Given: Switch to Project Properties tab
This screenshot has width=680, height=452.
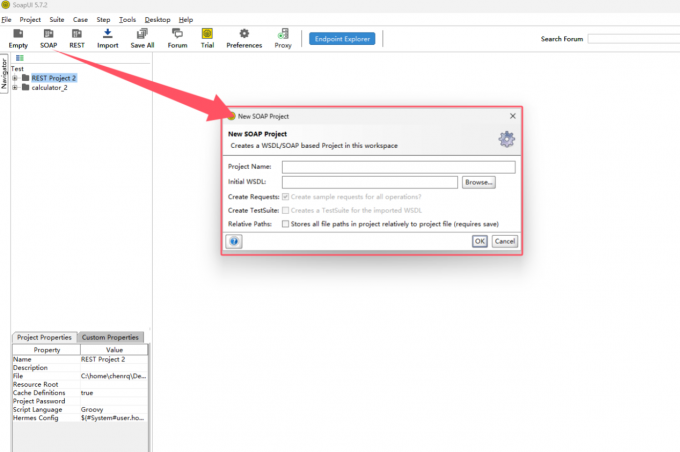Looking at the screenshot, I should pos(44,337).
